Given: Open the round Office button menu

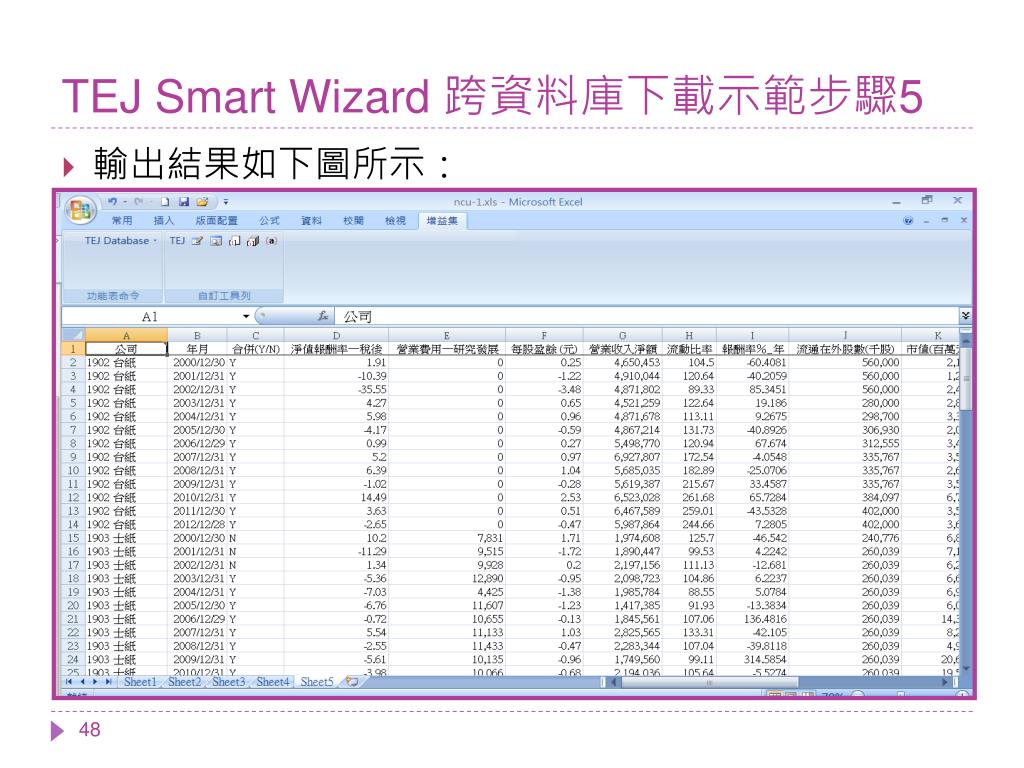Looking at the screenshot, I should [81, 210].
